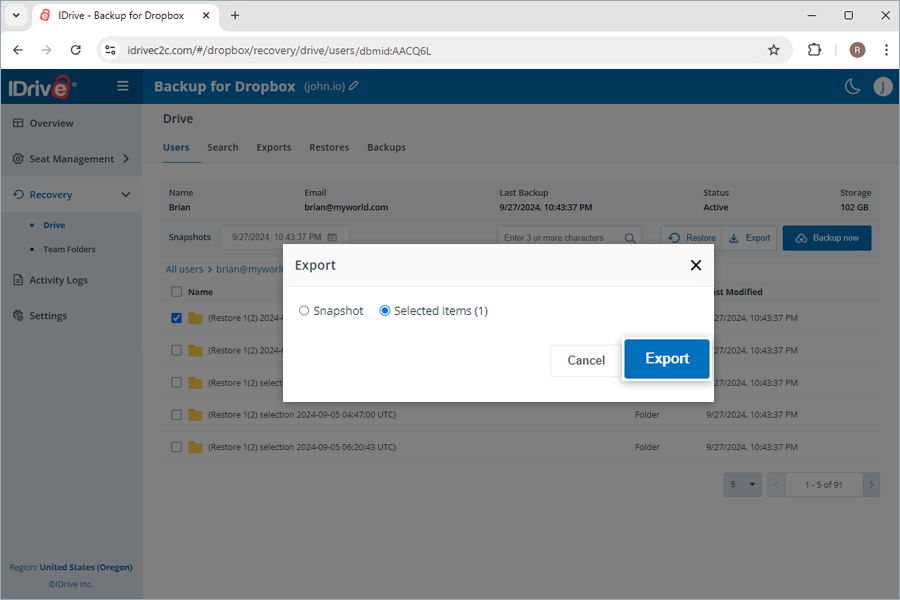Open the page size dropdown showing 5

(x=742, y=484)
